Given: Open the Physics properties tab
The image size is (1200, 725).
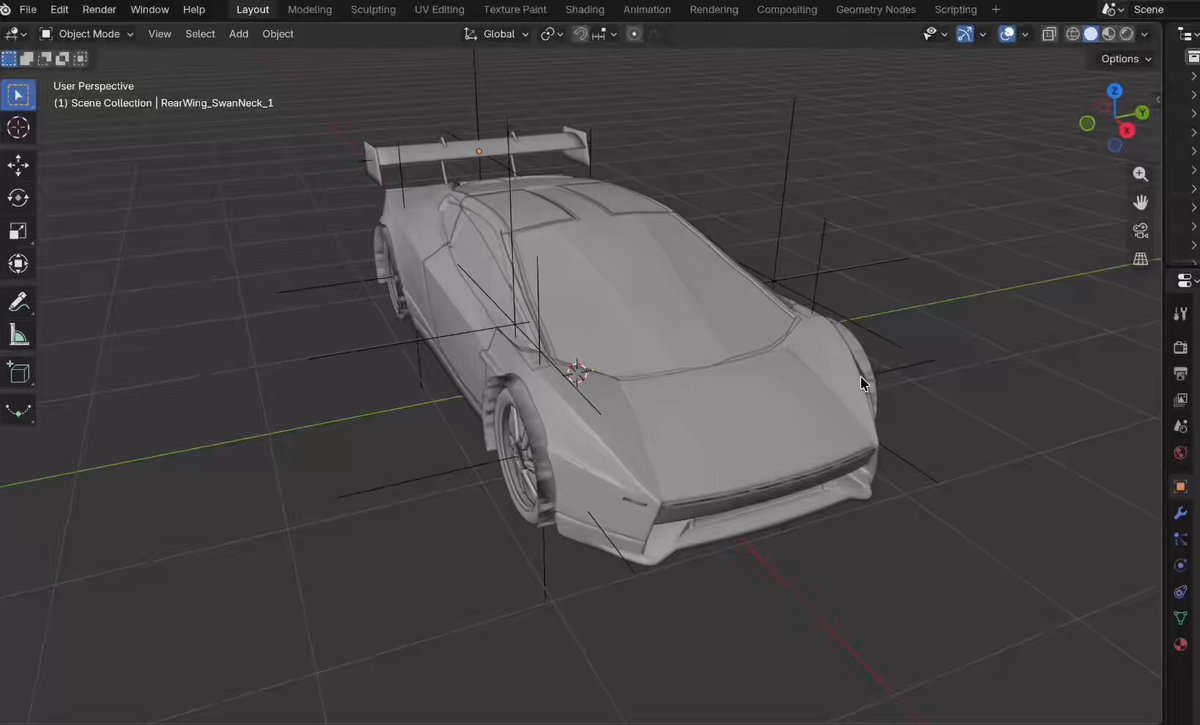Looking at the screenshot, I should pos(1181,566).
